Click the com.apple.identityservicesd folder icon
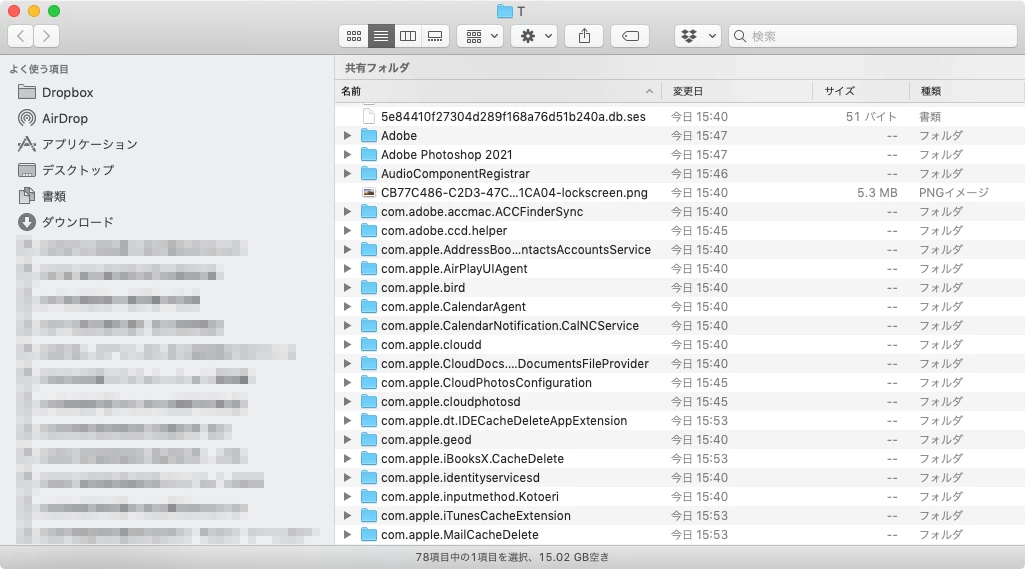 pos(369,477)
